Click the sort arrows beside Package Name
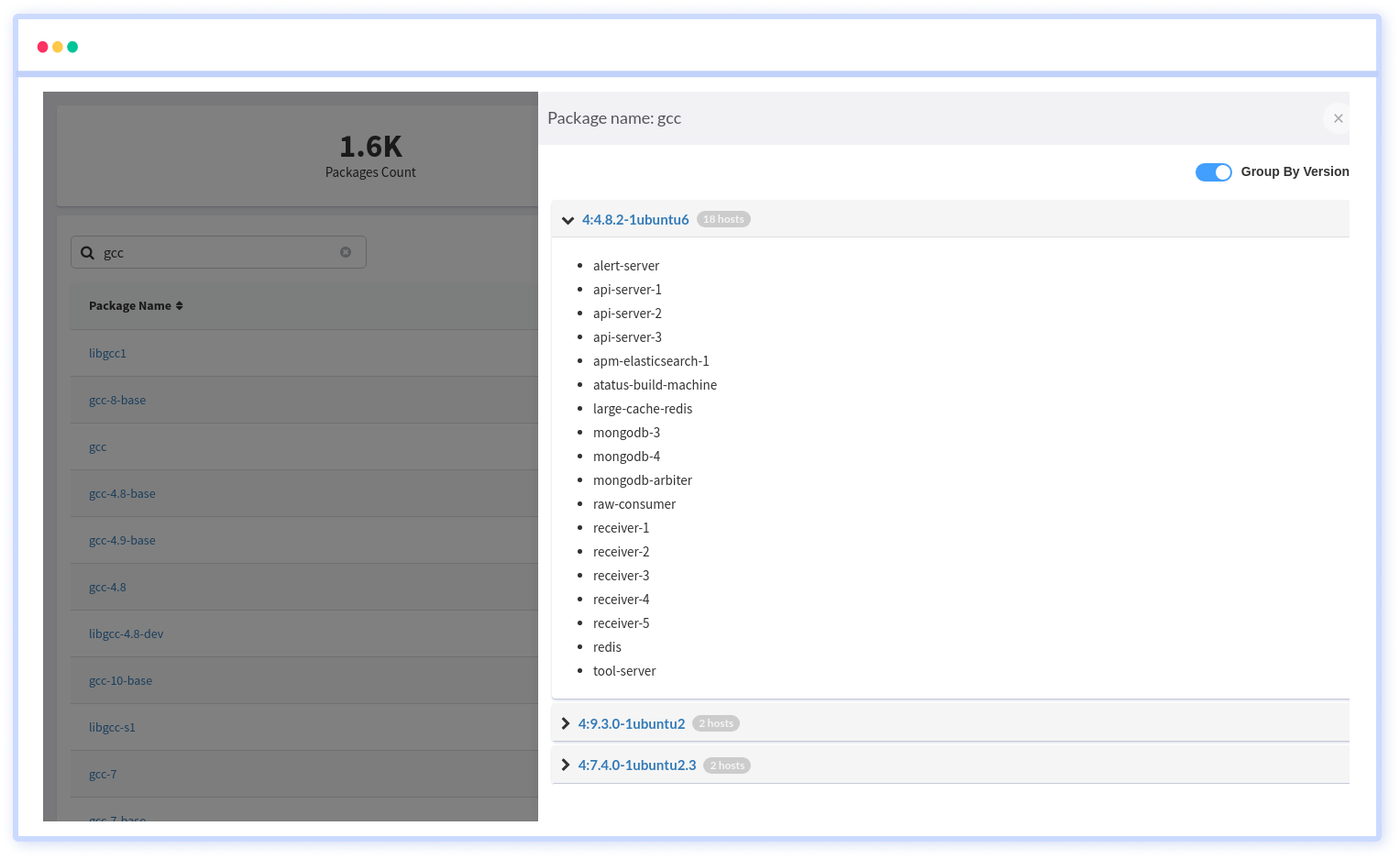 (x=180, y=304)
